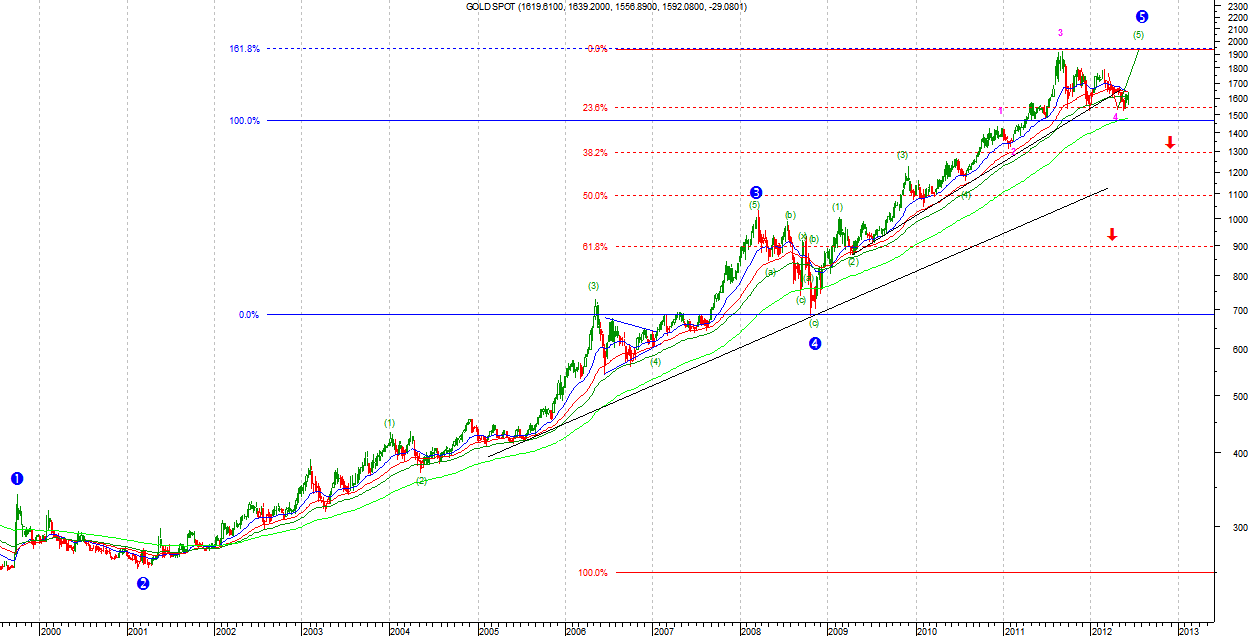Click the 2008 year label on the time axis
Viewport: 1250px width, 636px height.
tap(750, 631)
